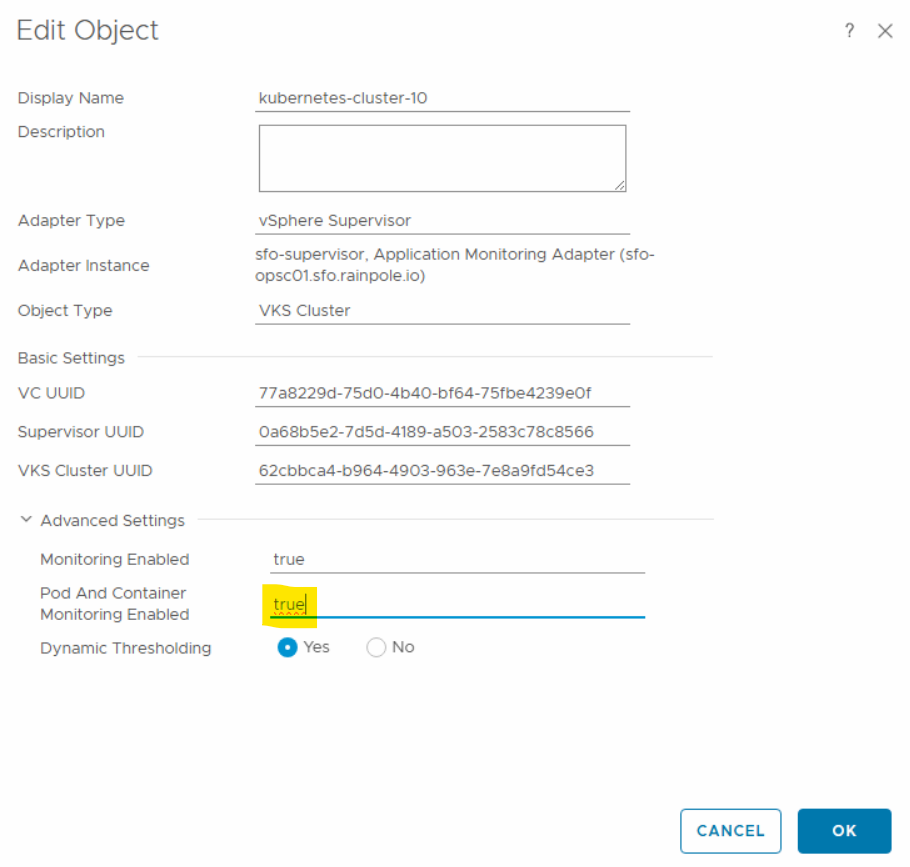Focus the Adapter Type field

442,220
